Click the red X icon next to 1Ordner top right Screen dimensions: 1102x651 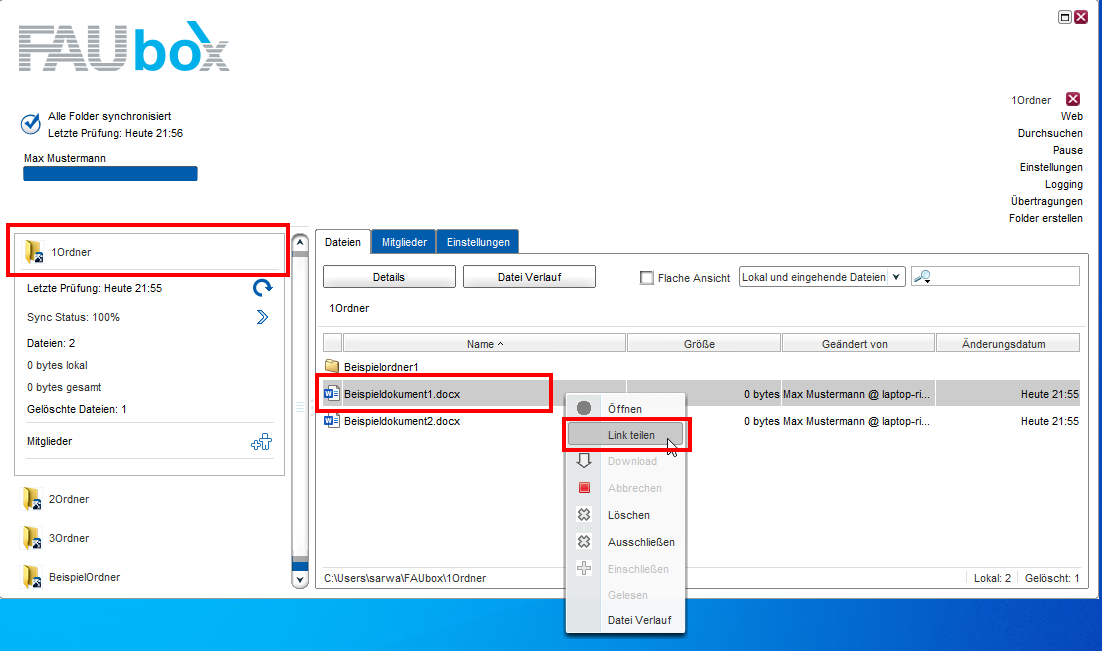1072,99
